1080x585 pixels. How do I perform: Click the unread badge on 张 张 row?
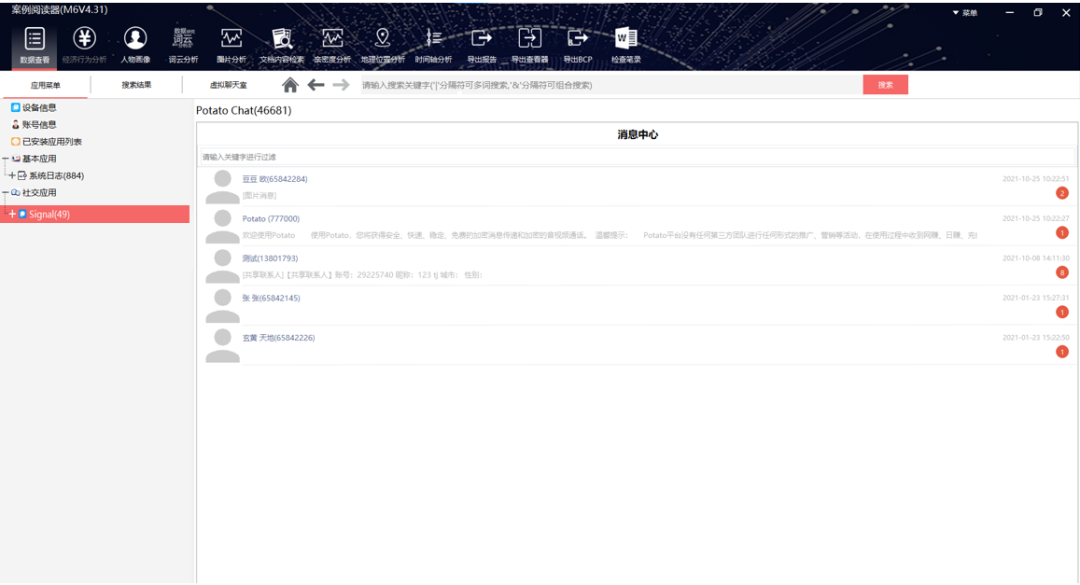(x=1062, y=312)
